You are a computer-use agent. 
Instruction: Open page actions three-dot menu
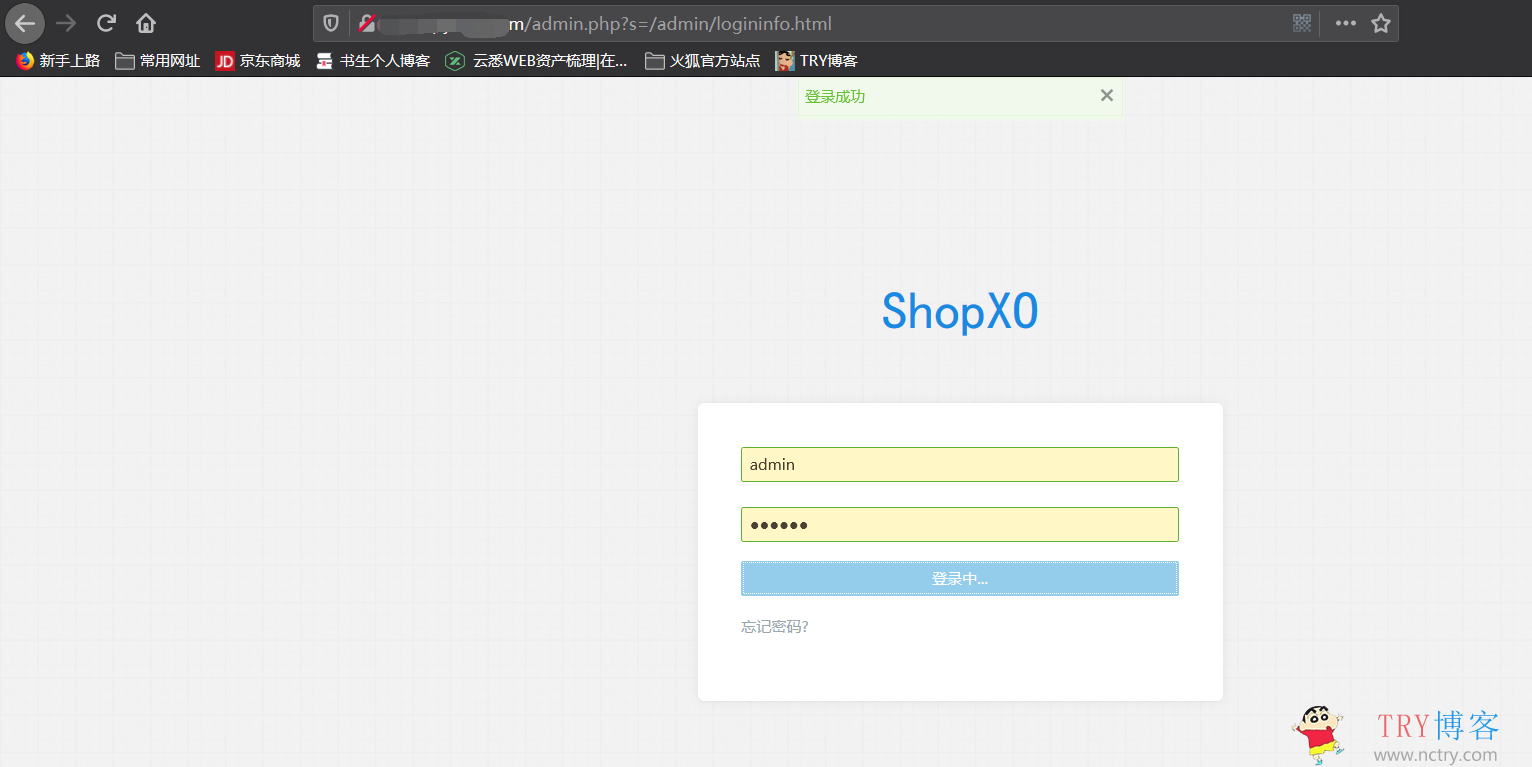click(x=1346, y=23)
